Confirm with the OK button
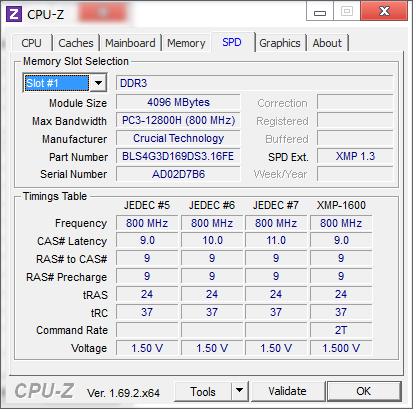Viewport: 416px width, 413px height. click(364, 391)
